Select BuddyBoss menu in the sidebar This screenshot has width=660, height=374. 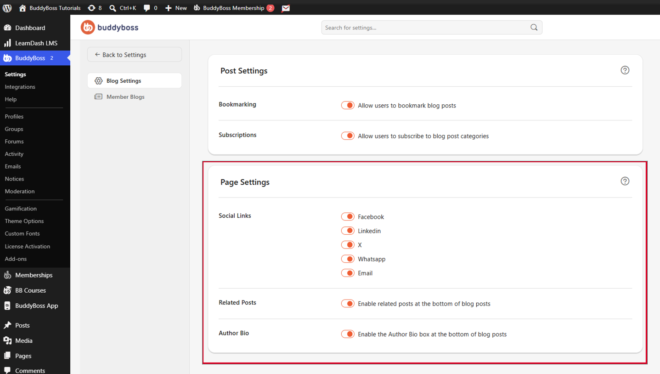coord(35,58)
